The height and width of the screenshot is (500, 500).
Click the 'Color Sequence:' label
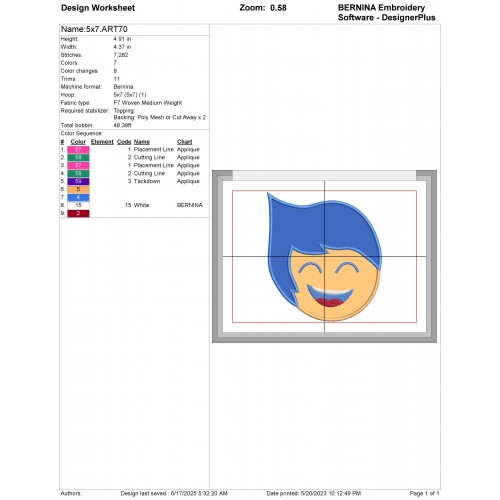81,134
